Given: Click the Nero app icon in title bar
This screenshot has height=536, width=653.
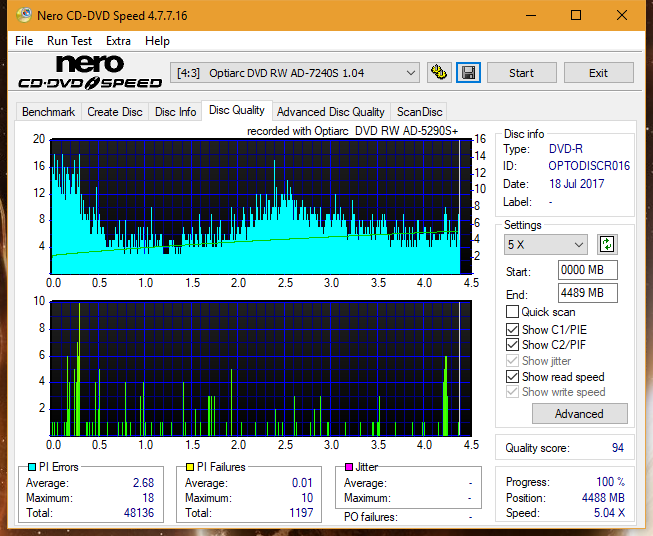Looking at the screenshot, I should point(23,15).
